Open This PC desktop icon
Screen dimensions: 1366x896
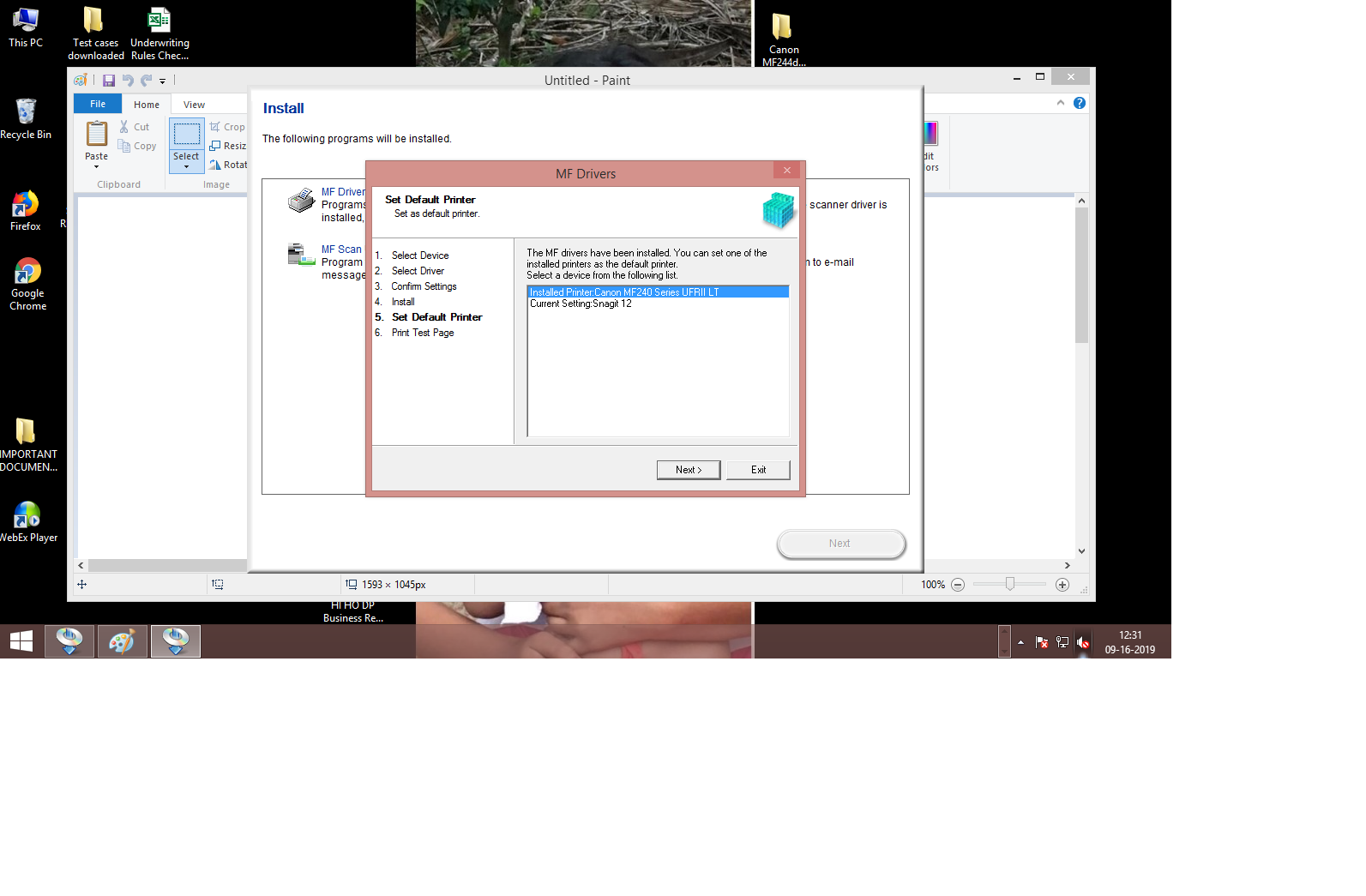[x=26, y=26]
